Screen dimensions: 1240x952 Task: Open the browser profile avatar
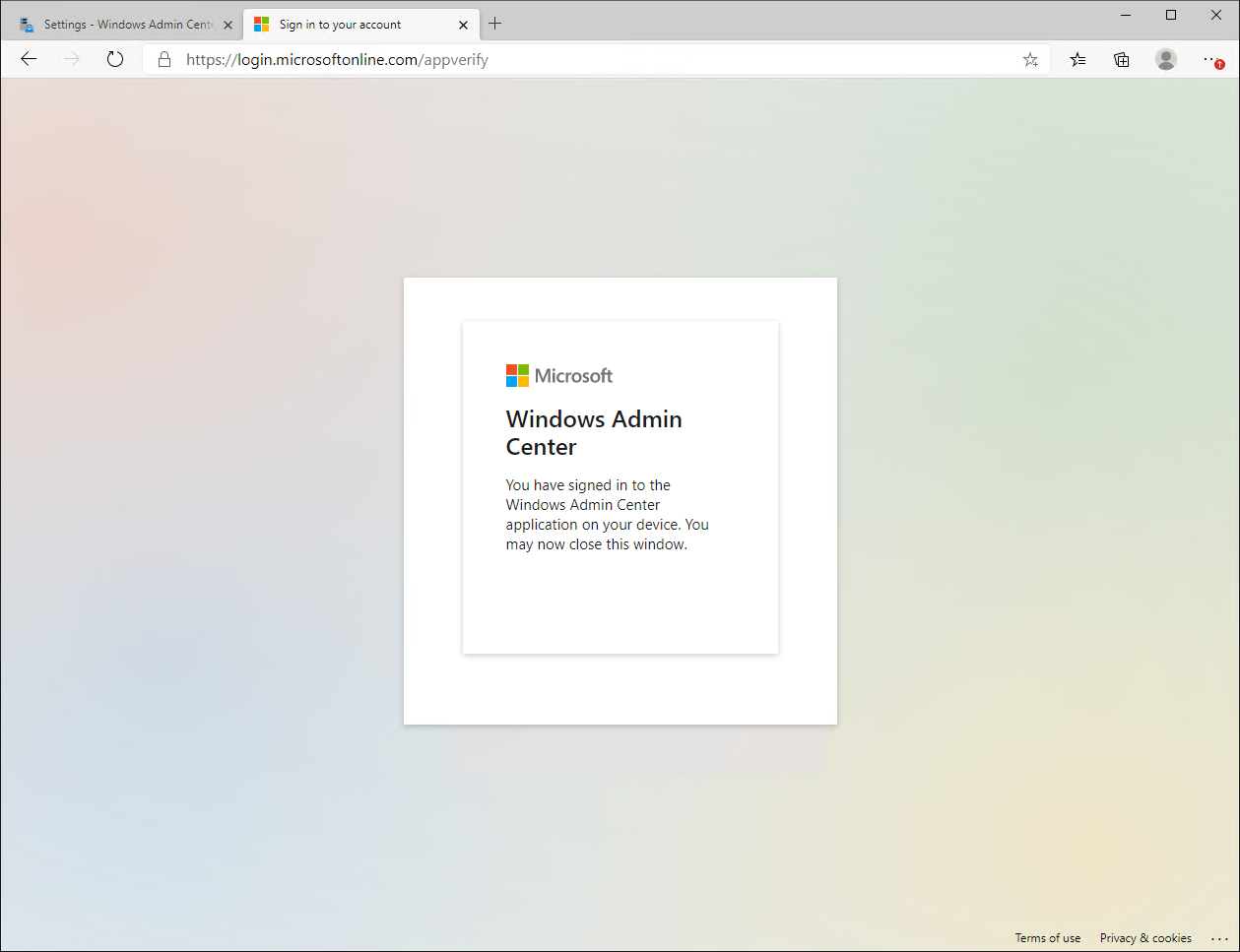coord(1166,59)
